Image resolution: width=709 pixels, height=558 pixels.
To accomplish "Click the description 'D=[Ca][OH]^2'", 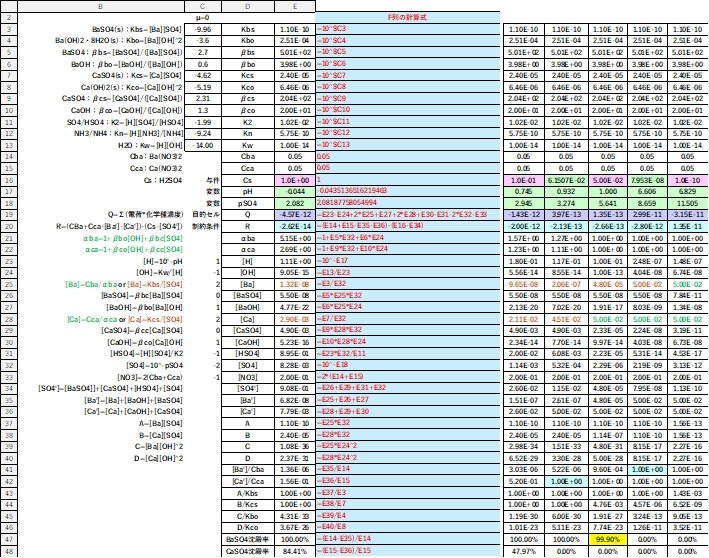I will pyautogui.click(x=158, y=458).
